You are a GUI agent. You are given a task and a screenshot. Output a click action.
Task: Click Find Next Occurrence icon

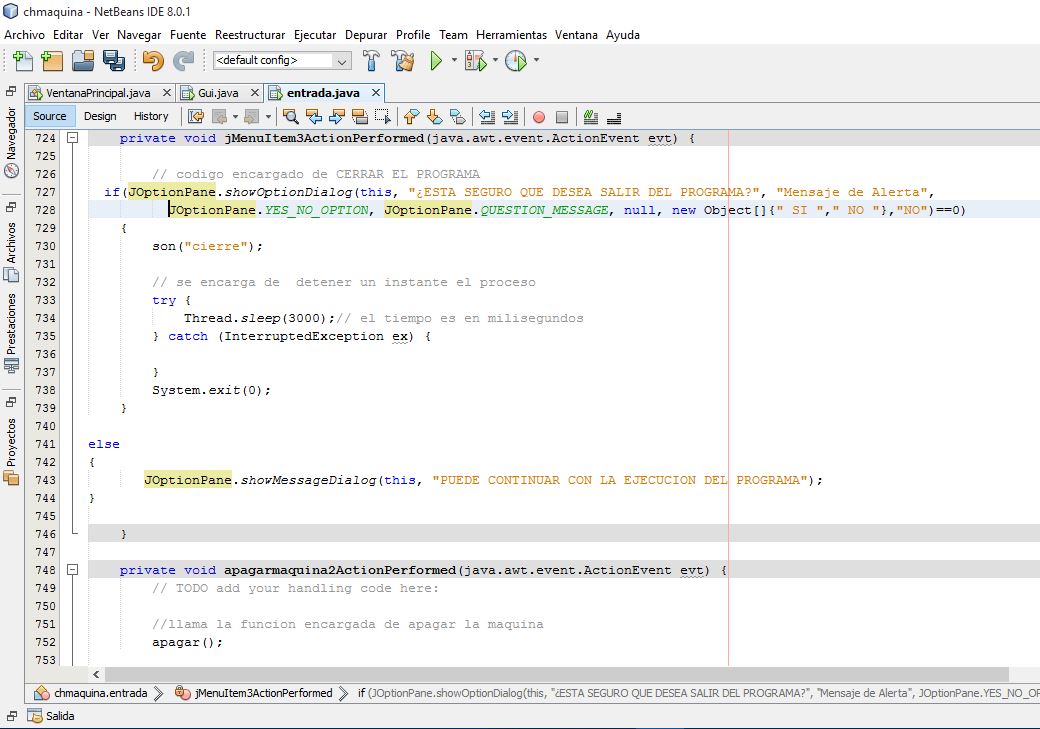point(336,117)
